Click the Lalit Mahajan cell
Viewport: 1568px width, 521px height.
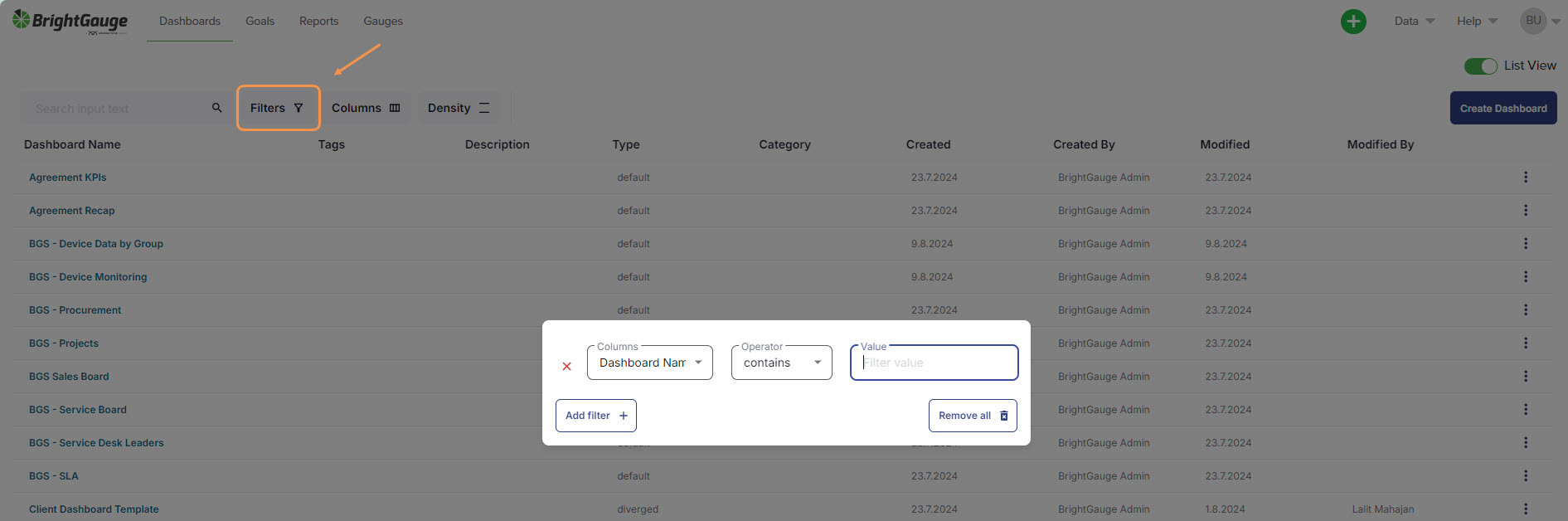tap(1383, 509)
